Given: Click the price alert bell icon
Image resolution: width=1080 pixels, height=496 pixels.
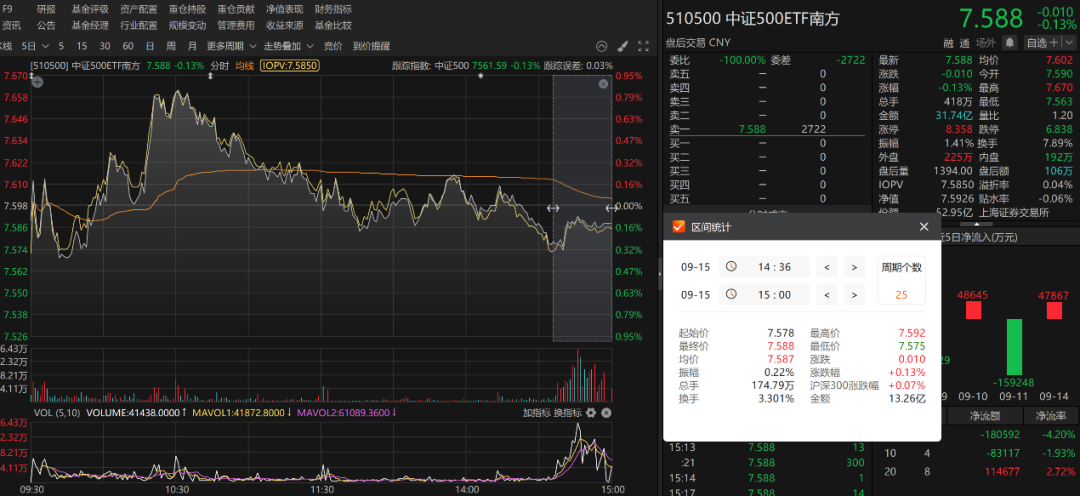Looking at the screenshot, I should click(x=1010, y=43).
